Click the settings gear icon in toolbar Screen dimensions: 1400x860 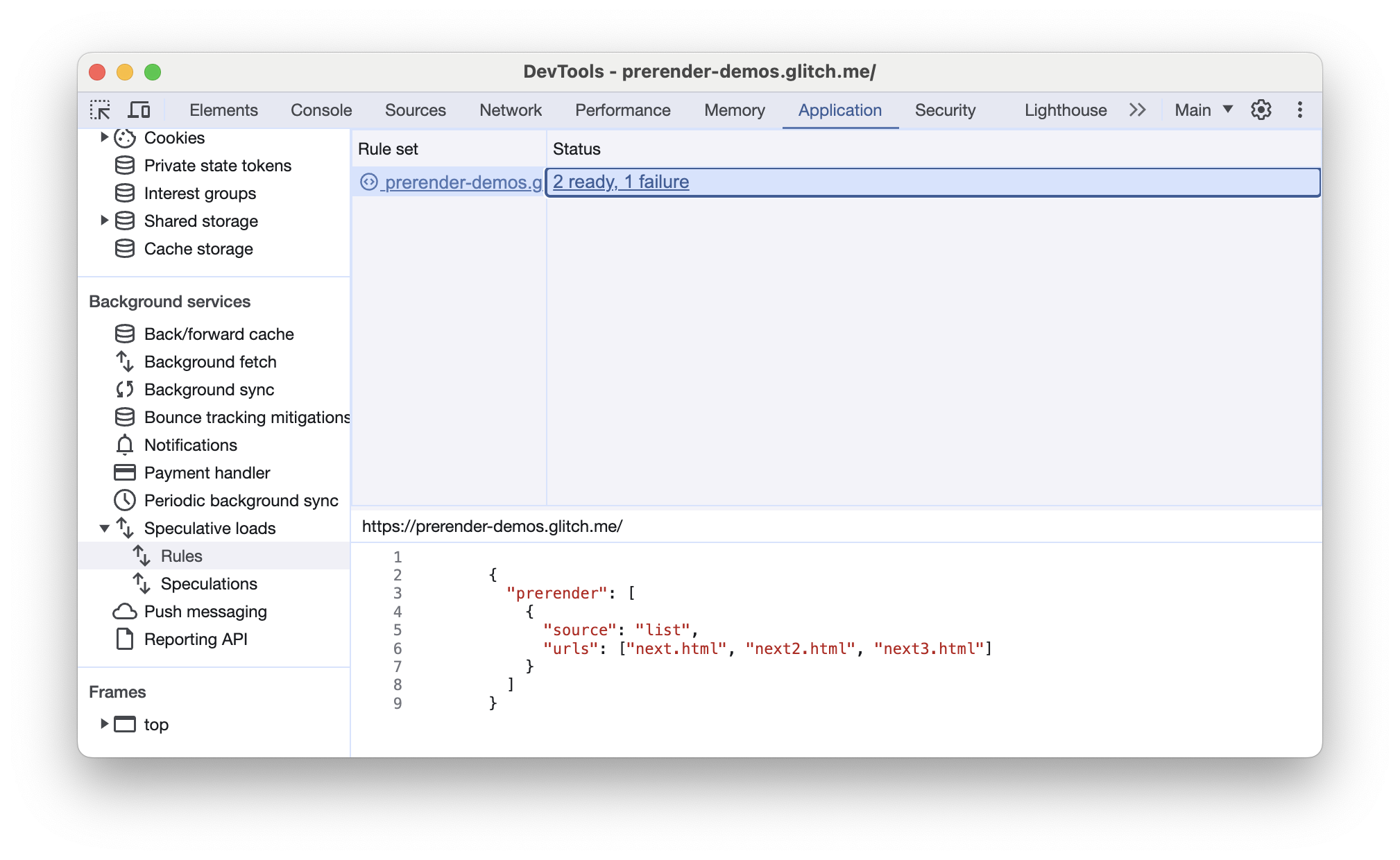click(1261, 109)
